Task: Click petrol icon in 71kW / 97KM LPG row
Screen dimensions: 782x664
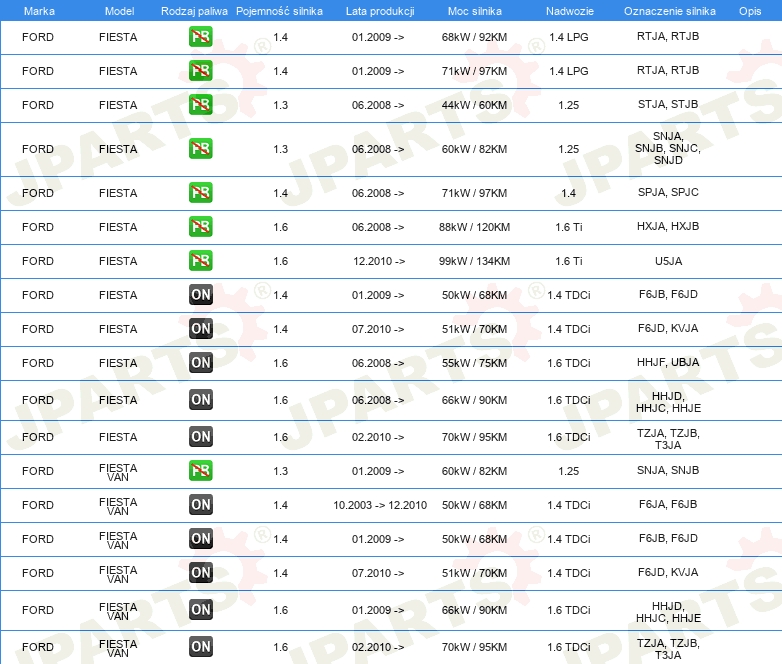Action: [200, 71]
